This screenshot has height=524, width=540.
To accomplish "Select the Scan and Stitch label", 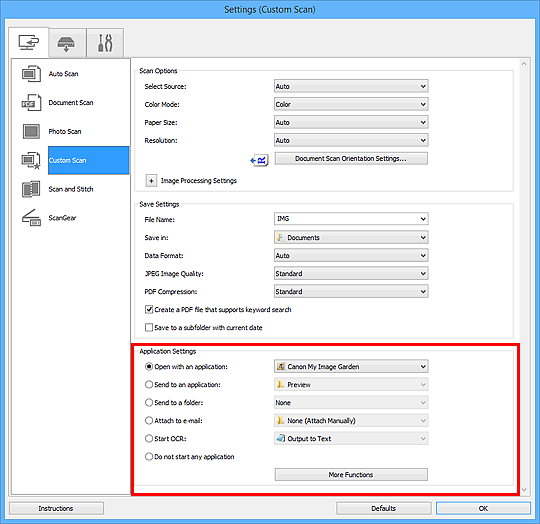I will tap(71, 189).
